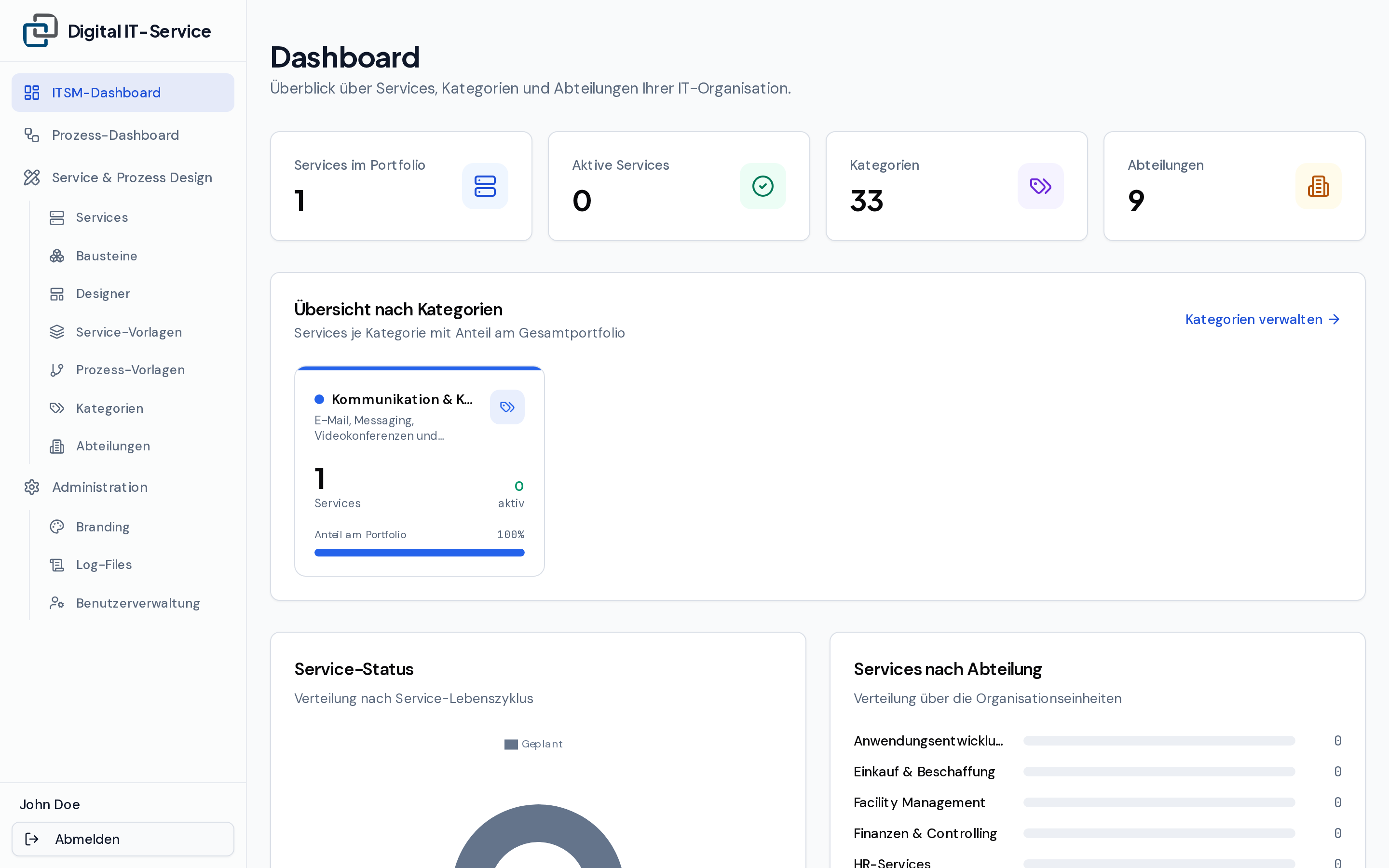Click the tag icon in Kommunikation category card
The image size is (1389, 868).
coord(507,407)
